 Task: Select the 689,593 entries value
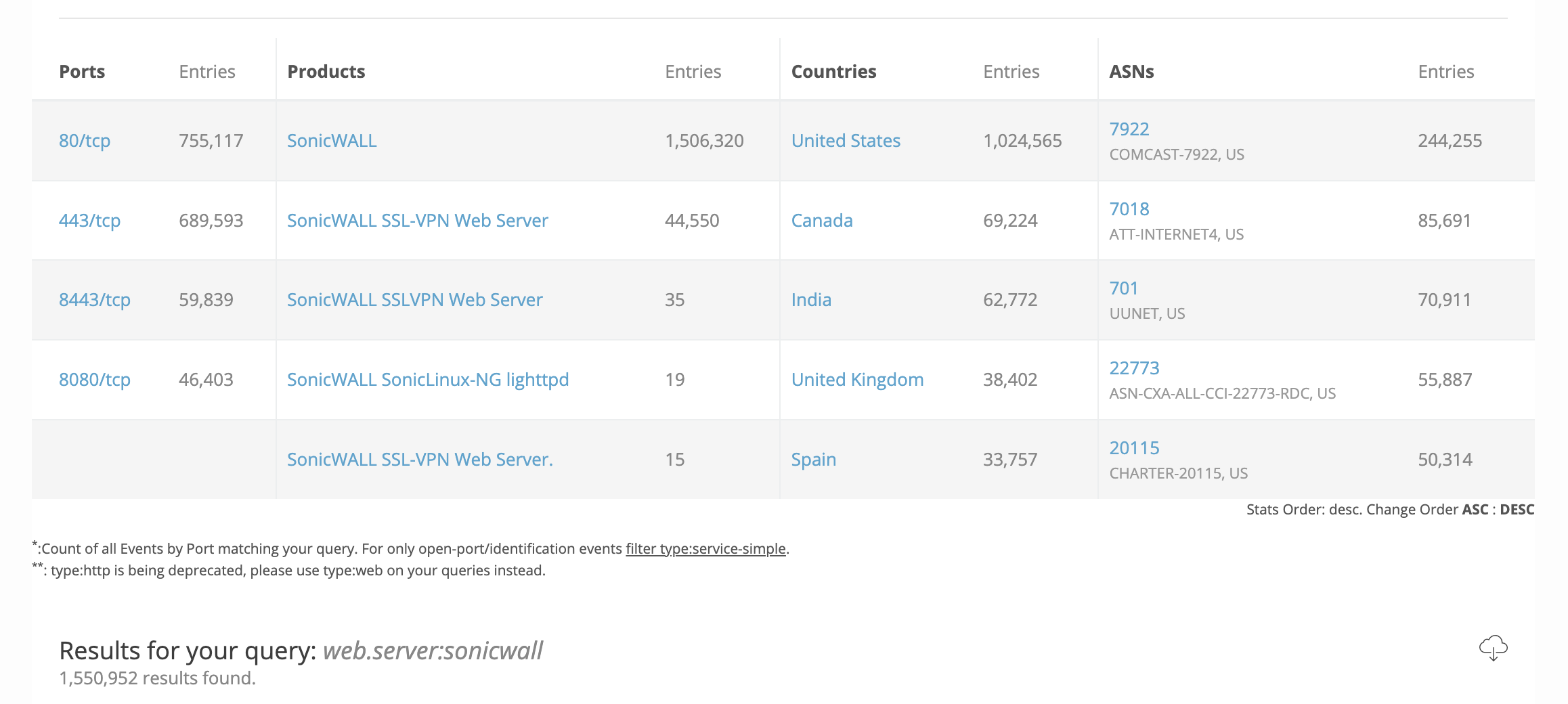coord(211,221)
